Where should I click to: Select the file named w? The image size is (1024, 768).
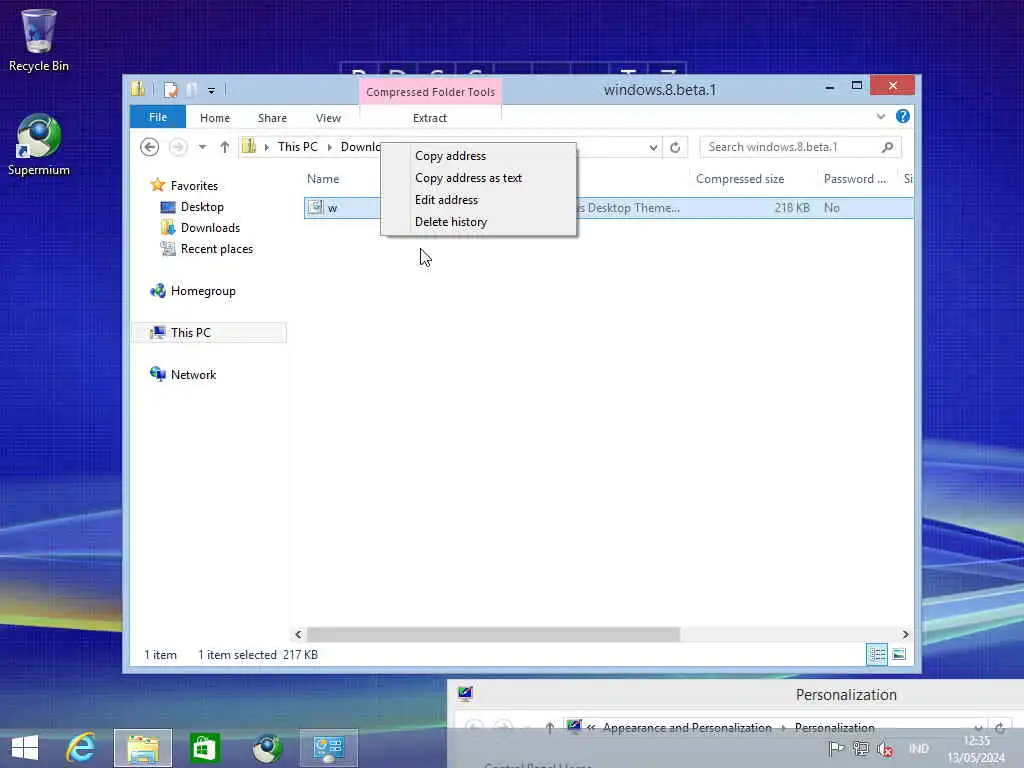(332, 208)
